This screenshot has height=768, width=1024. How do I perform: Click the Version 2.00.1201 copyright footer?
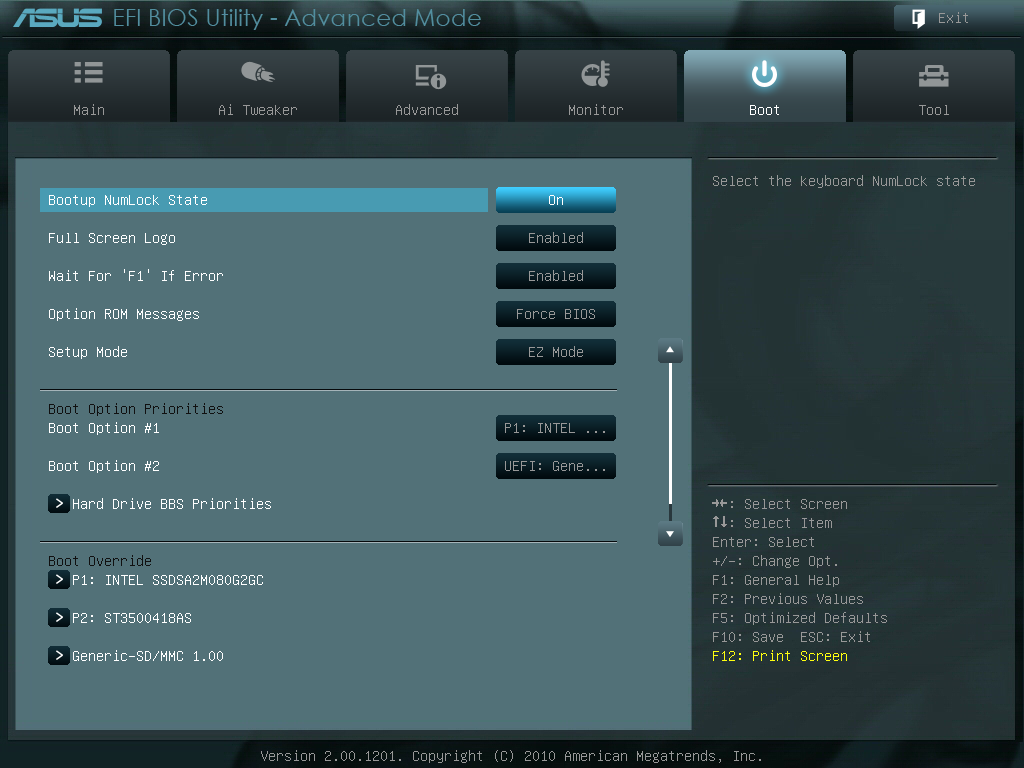point(511,756)
